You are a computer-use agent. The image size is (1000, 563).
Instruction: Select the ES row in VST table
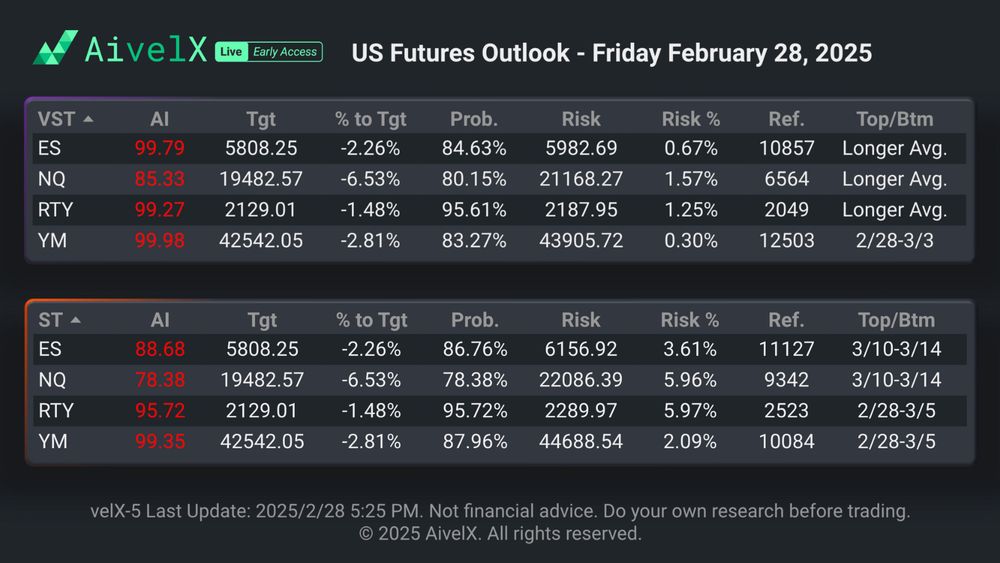point(50,149)
